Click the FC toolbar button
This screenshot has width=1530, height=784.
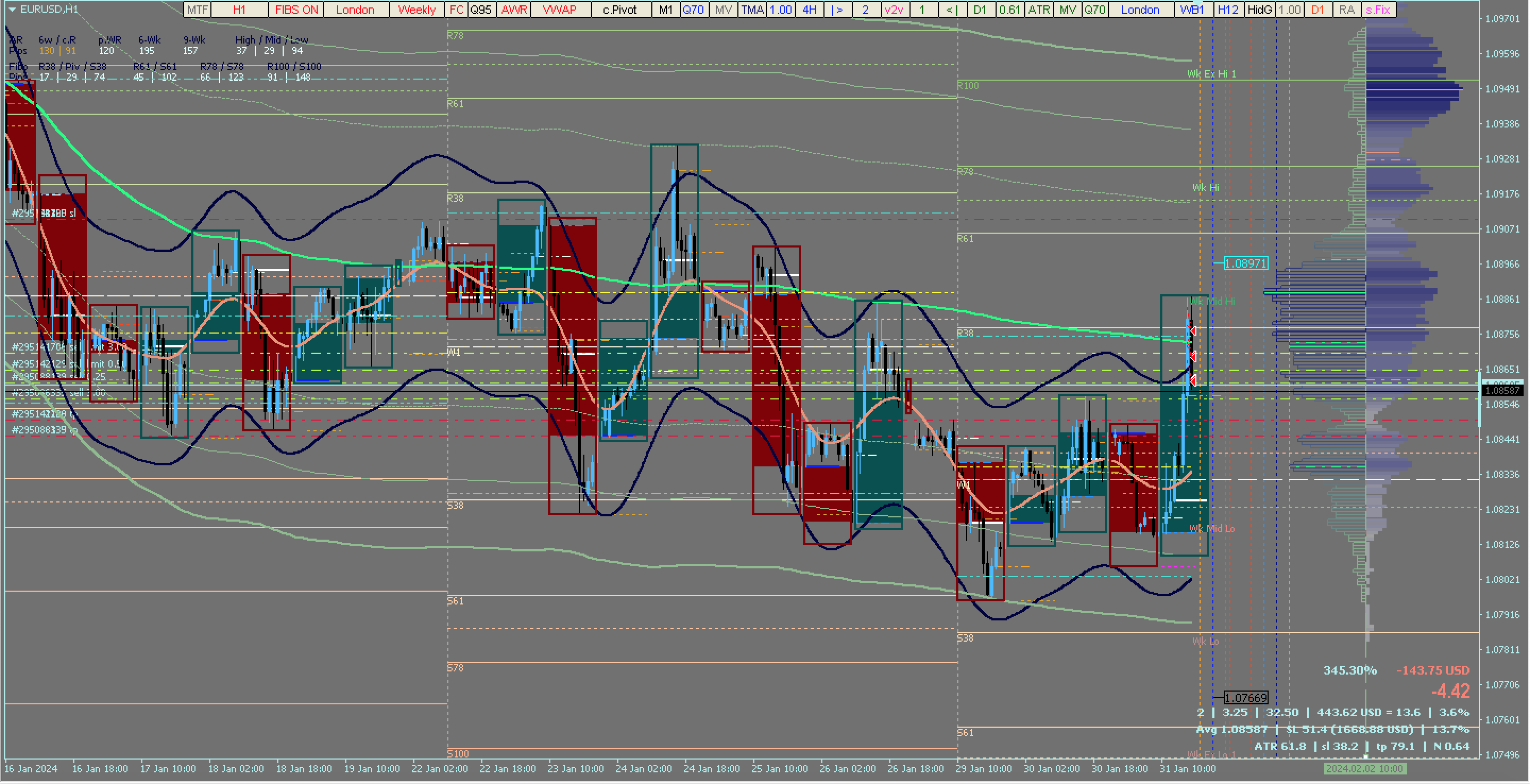point(456,10)
